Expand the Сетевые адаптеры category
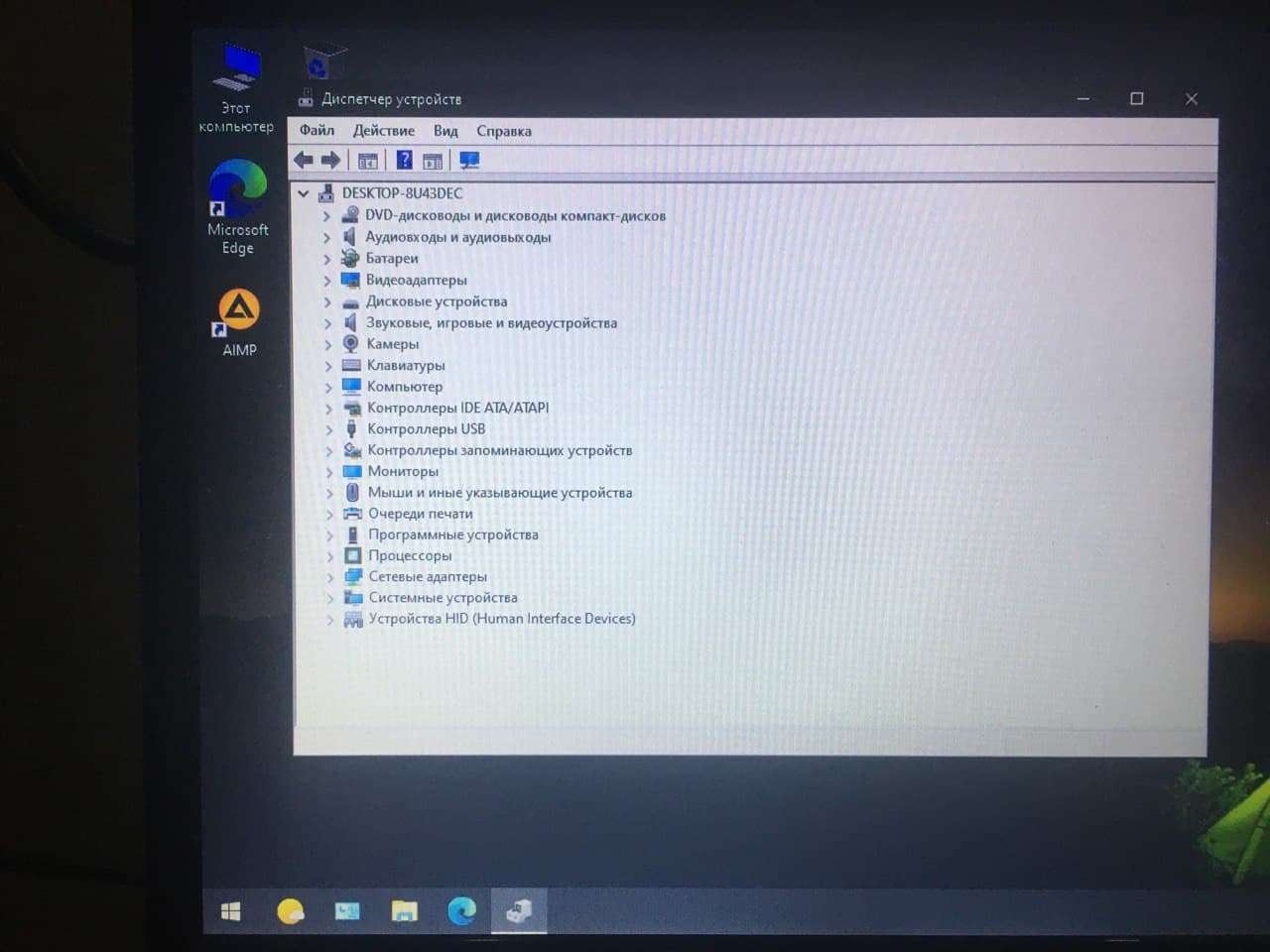The image size is (1270, 952). [329, 576]
